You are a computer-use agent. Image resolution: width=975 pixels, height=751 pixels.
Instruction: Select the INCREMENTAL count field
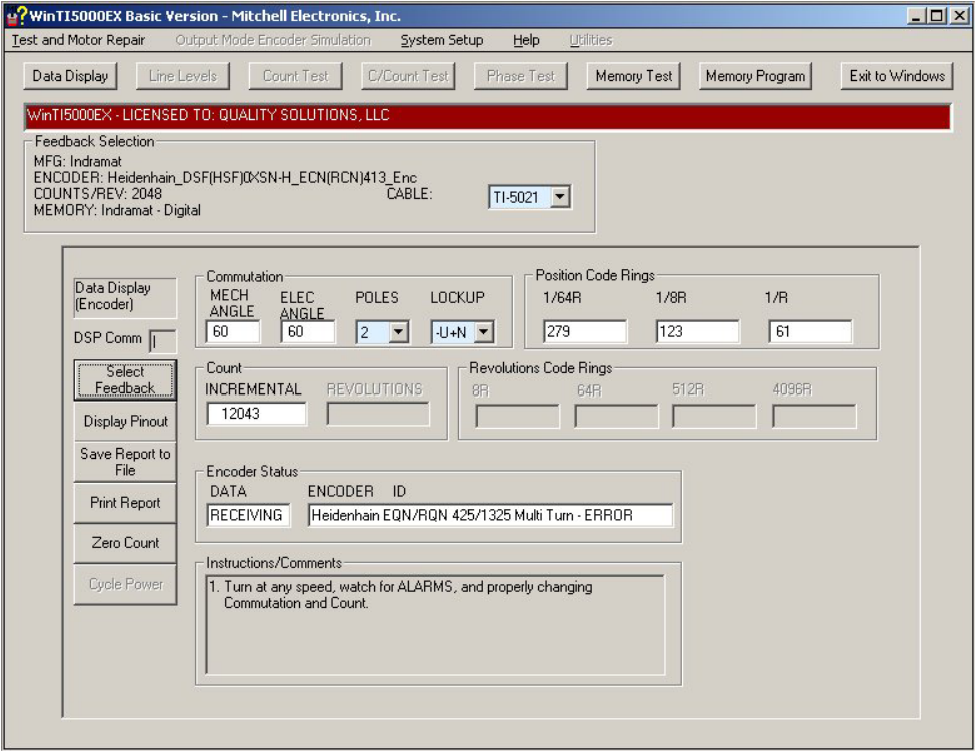[x=256, y=413]
